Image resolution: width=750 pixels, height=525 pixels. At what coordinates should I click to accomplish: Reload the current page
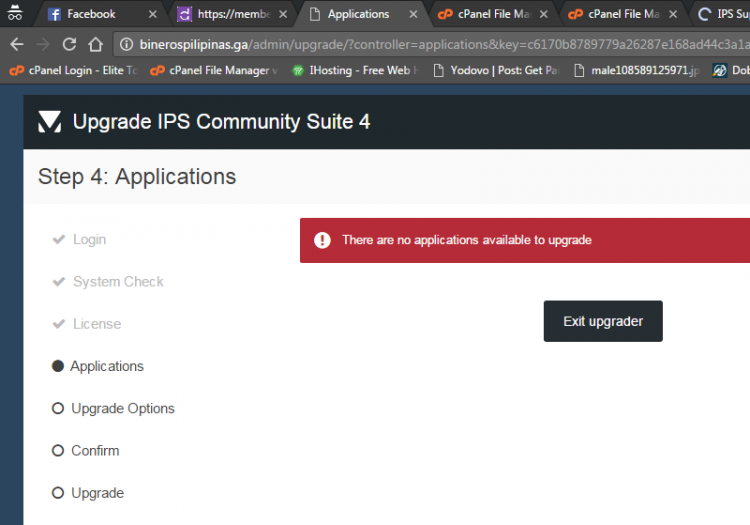pos(69,44)
